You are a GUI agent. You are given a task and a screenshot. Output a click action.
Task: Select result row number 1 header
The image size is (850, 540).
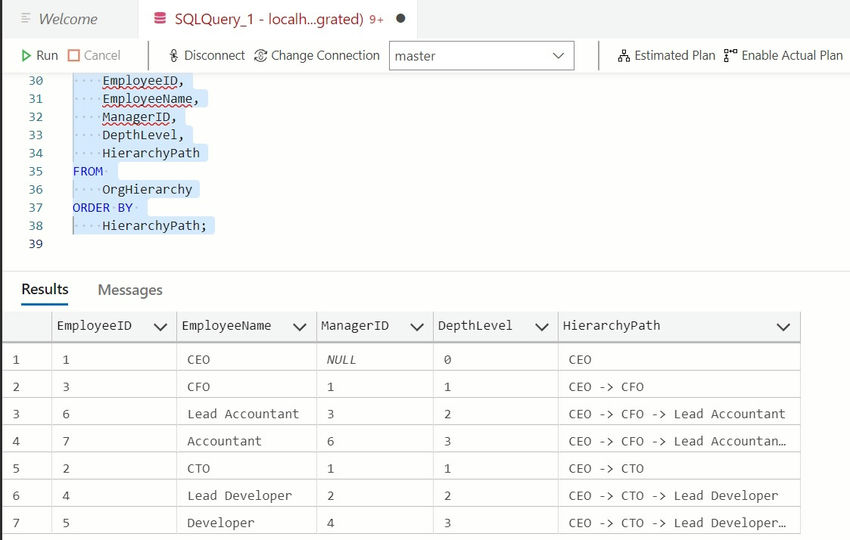coord(26,359)
